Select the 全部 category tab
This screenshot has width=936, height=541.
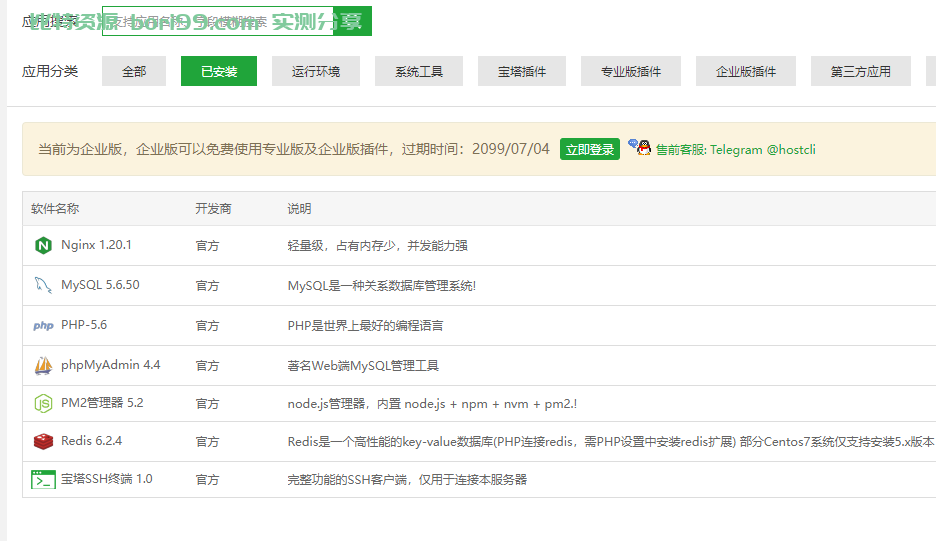[134, 71]
